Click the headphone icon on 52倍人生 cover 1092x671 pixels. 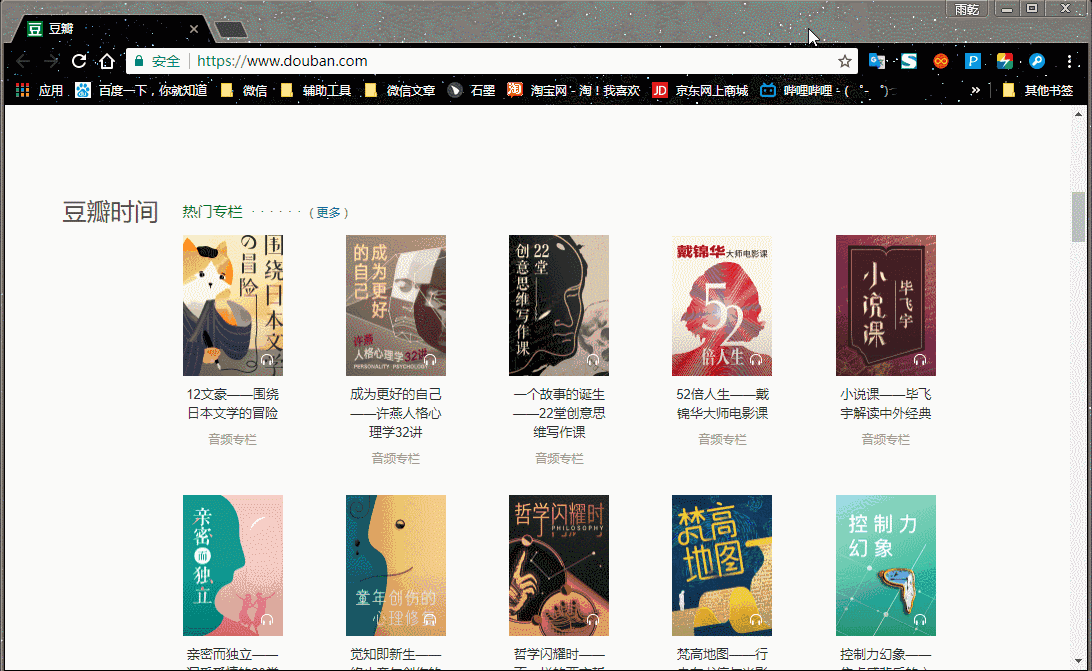(x=756, y=360)
